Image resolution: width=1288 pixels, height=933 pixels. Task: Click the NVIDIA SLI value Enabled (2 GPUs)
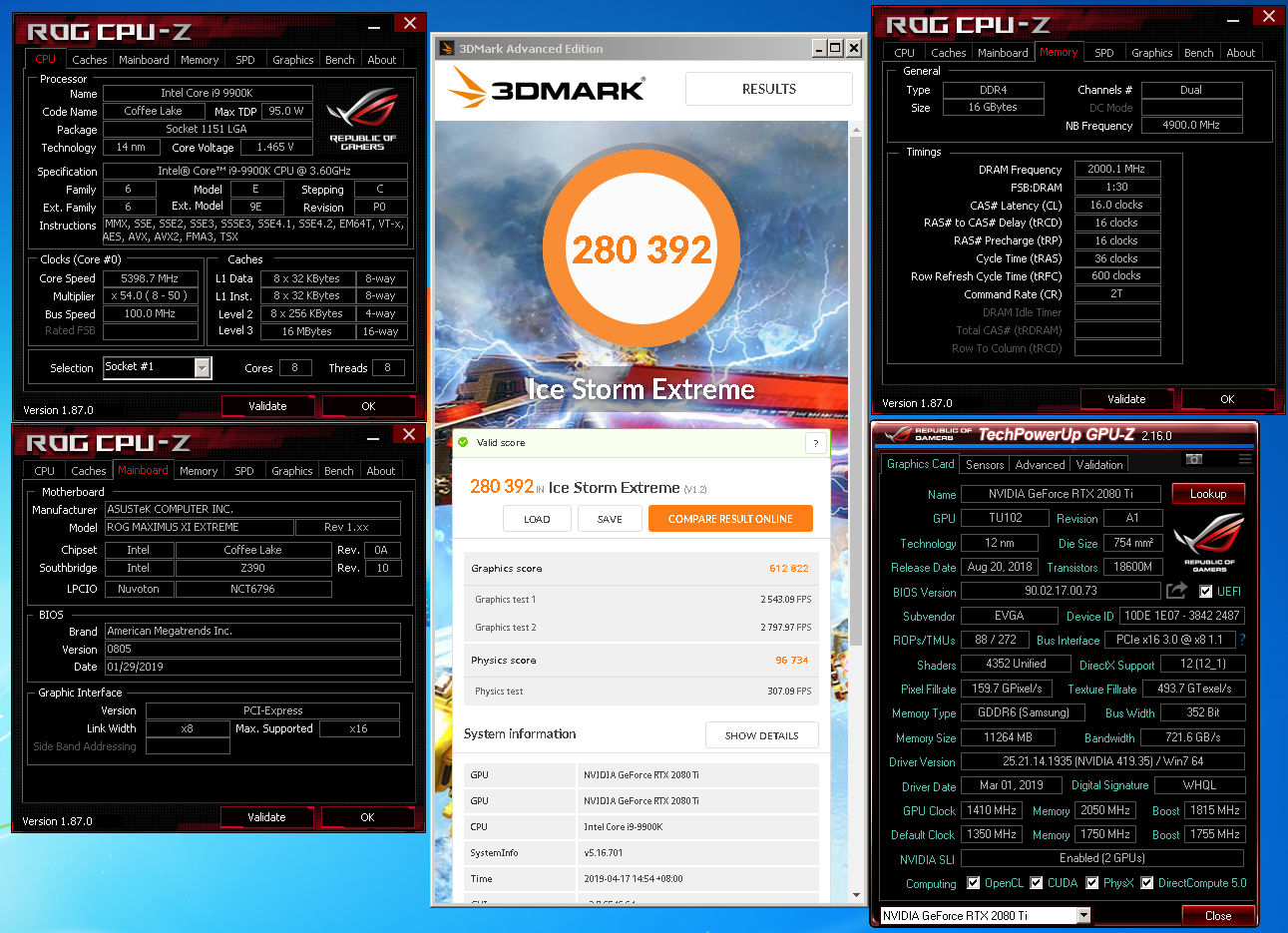click(x=1101, y=858)
